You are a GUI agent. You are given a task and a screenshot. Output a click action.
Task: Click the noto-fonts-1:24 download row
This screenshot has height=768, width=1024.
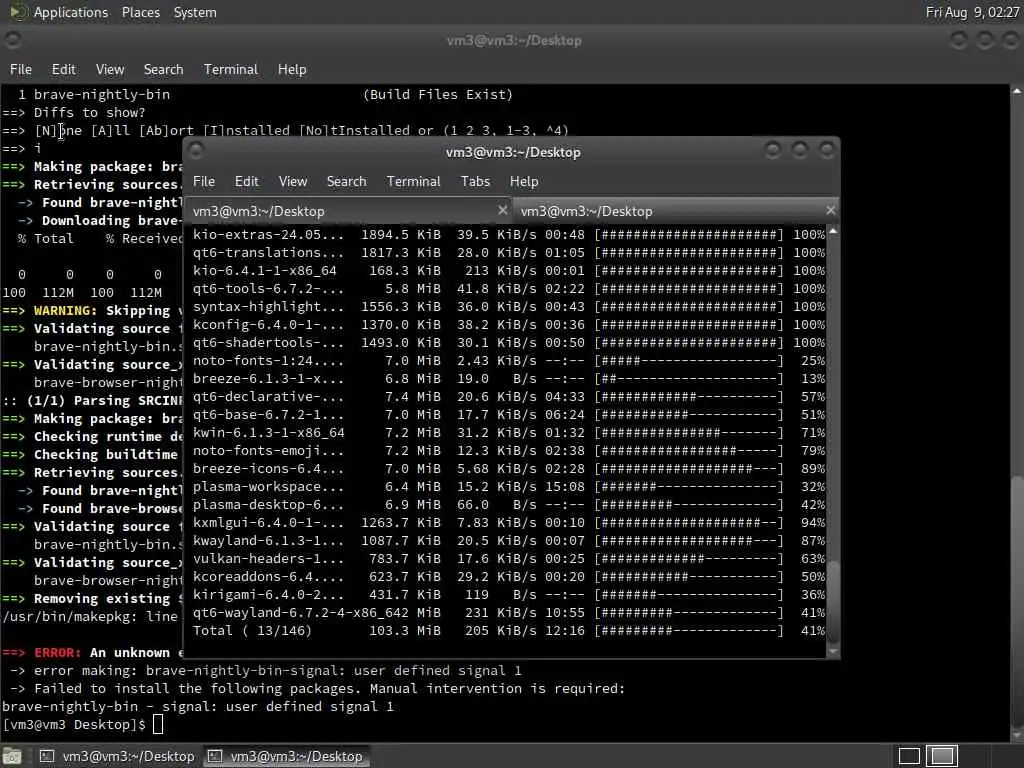[x=509, y=360]
